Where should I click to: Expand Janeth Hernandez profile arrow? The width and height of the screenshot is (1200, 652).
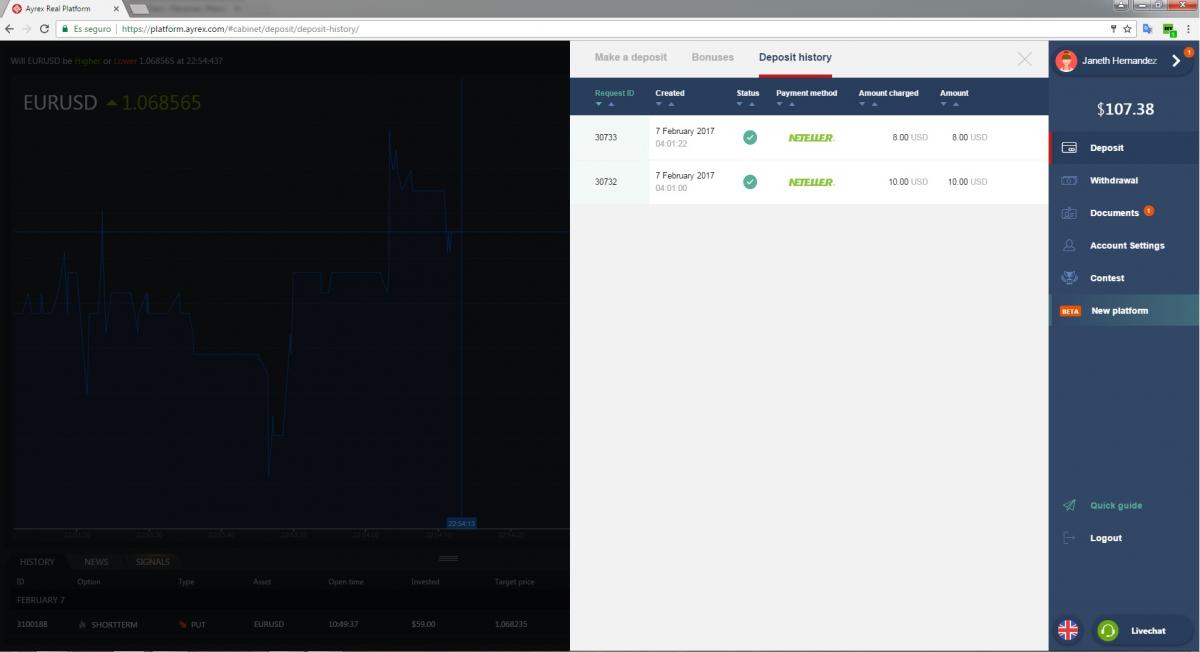(x=1176, y=61)
